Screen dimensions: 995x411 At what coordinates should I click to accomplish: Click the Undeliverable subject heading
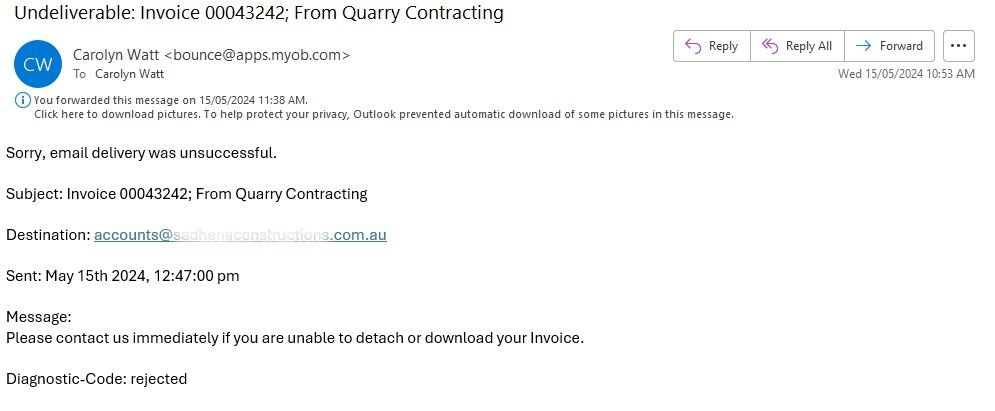pos(258,13)
